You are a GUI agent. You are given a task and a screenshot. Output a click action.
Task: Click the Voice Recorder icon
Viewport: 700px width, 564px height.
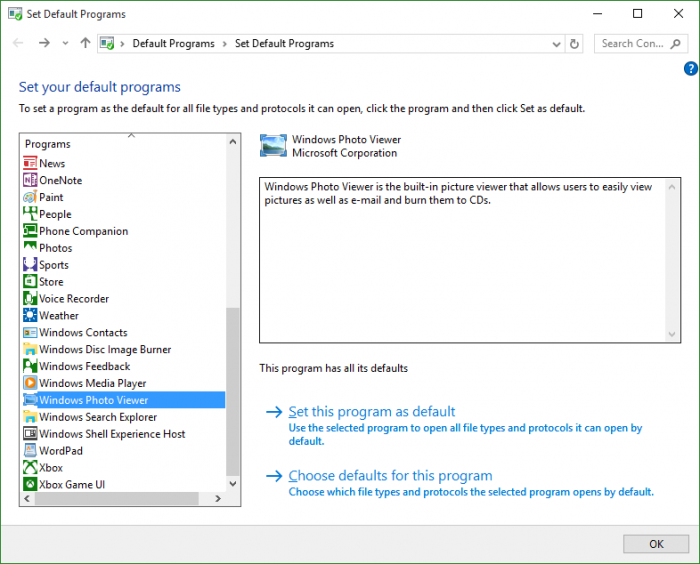pos(30,298)
